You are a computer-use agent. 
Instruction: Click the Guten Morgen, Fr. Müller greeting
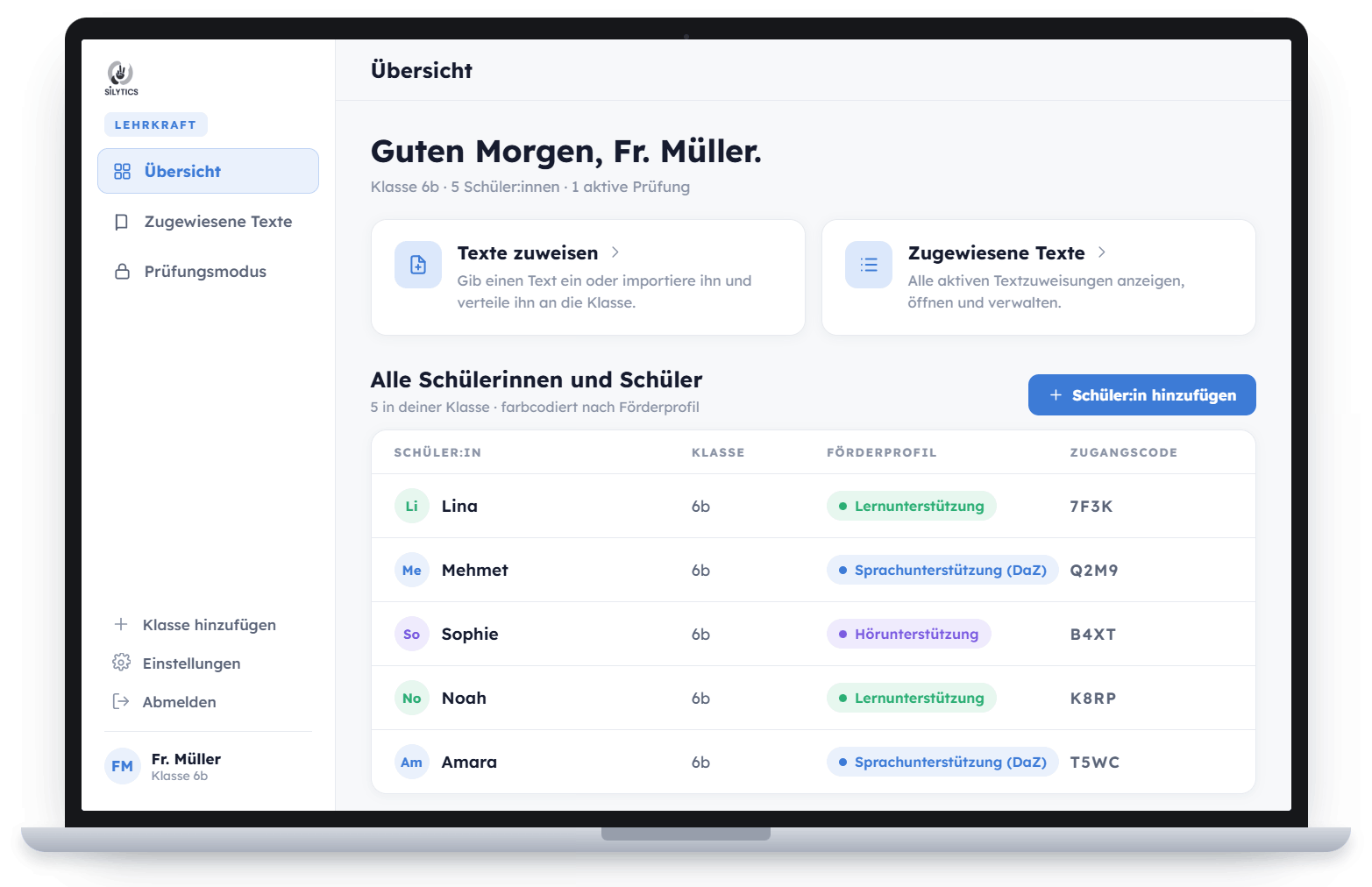[566, 152]
